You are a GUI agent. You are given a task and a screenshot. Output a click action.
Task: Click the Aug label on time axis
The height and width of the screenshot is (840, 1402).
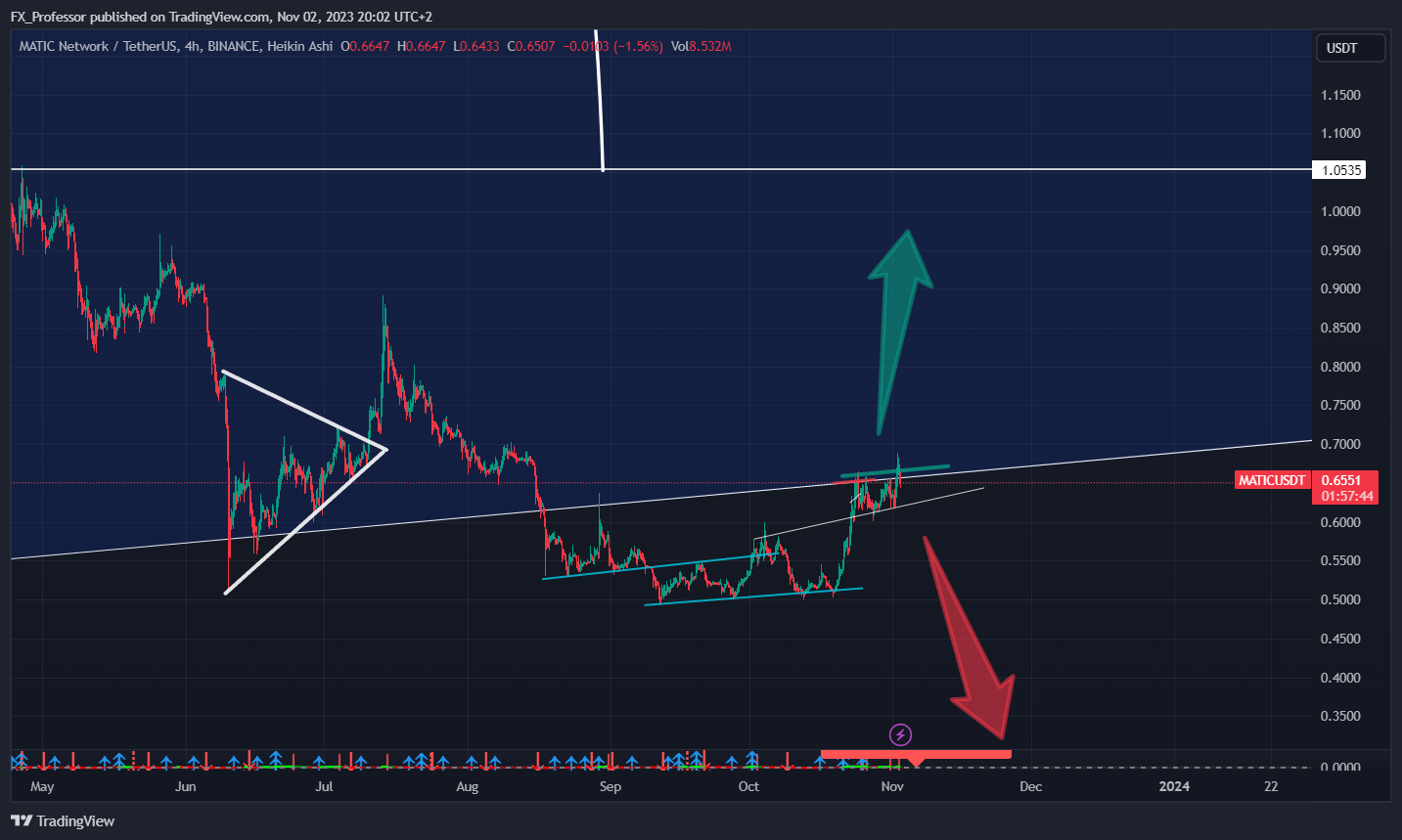click(468, 786)
